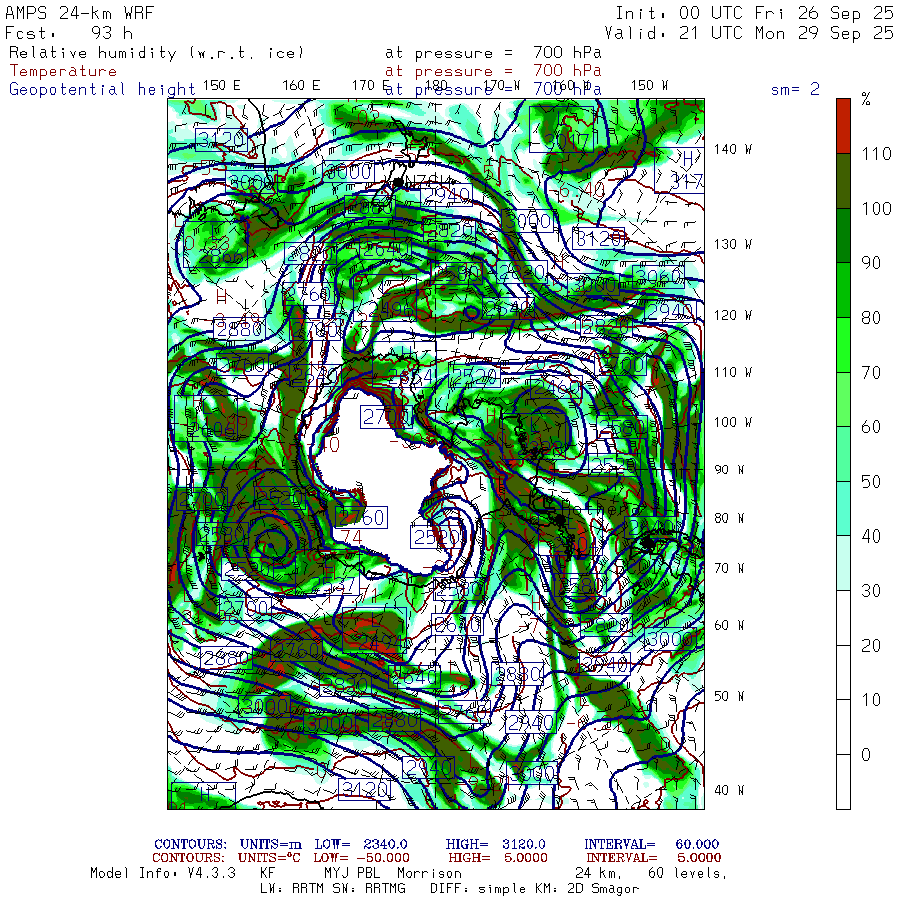The height and width of the screenshot is (900, 900).
Task: Click the red top segment of the color bar
Action: tap(843, 126)
